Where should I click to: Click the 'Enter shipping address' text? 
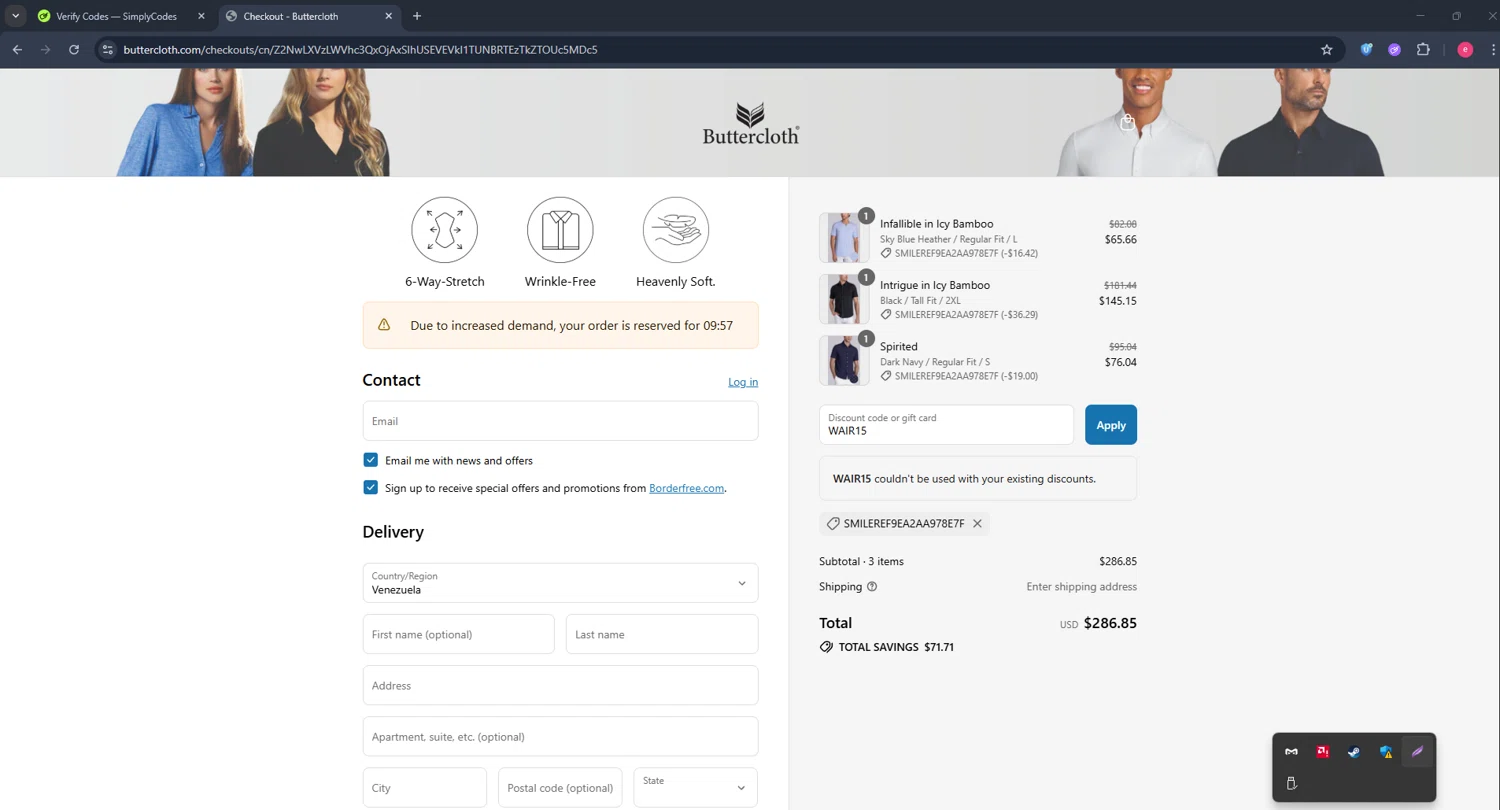[x=1081, y=587]
